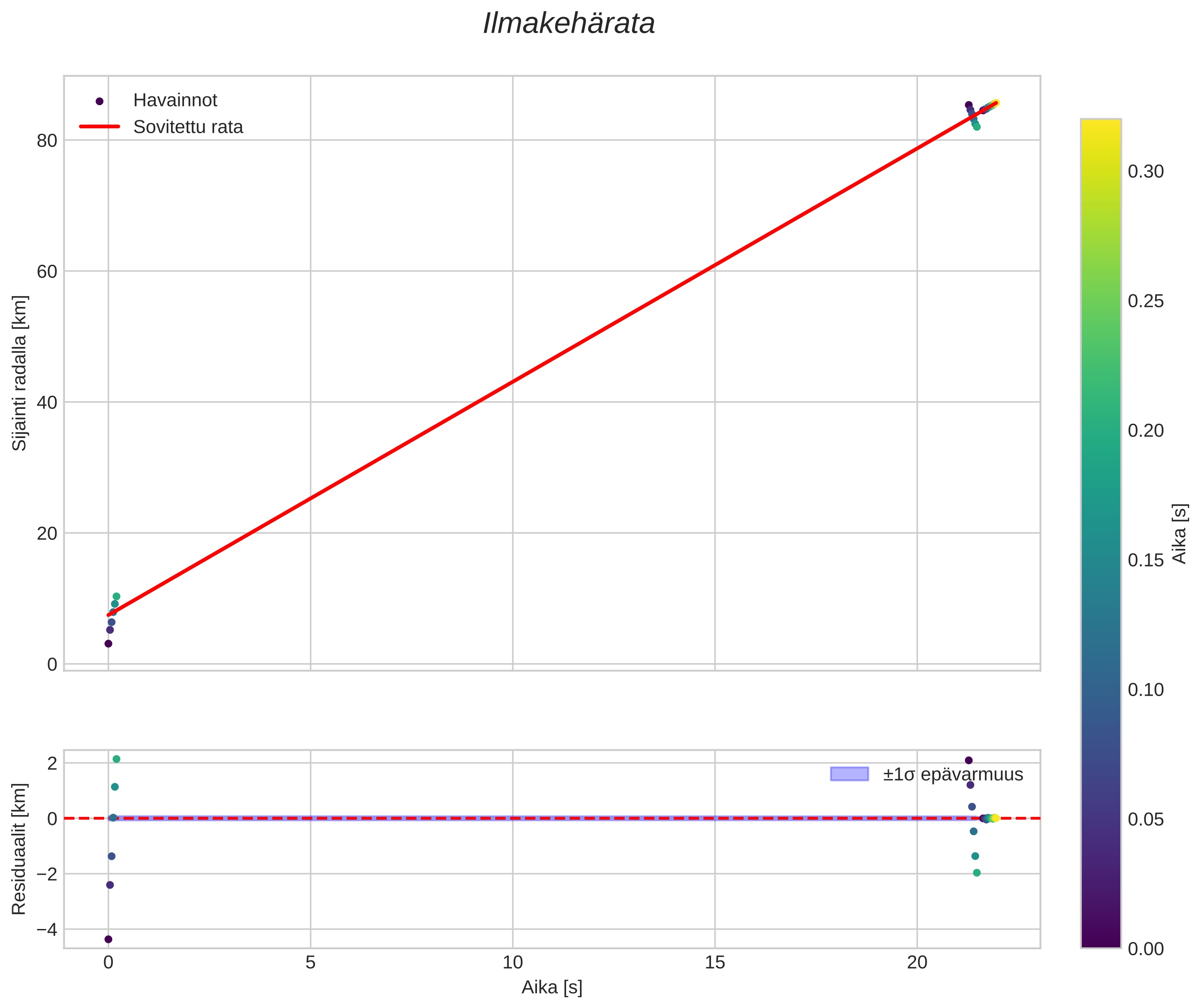Image resolution: width=1200 pixels, height=1008 pixels.
Task: Click the green observation point above the fit start
Action: point(117,596)
